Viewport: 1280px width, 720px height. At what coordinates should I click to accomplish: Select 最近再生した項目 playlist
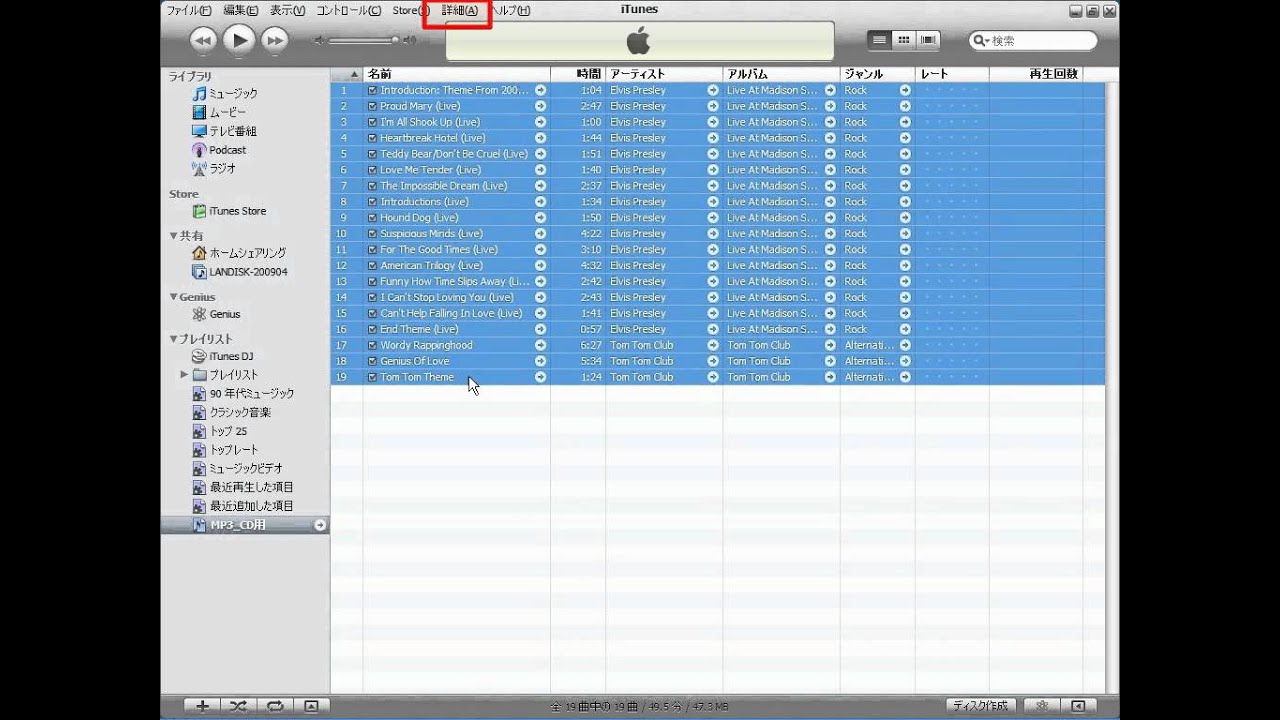click(x=243, y=487)
